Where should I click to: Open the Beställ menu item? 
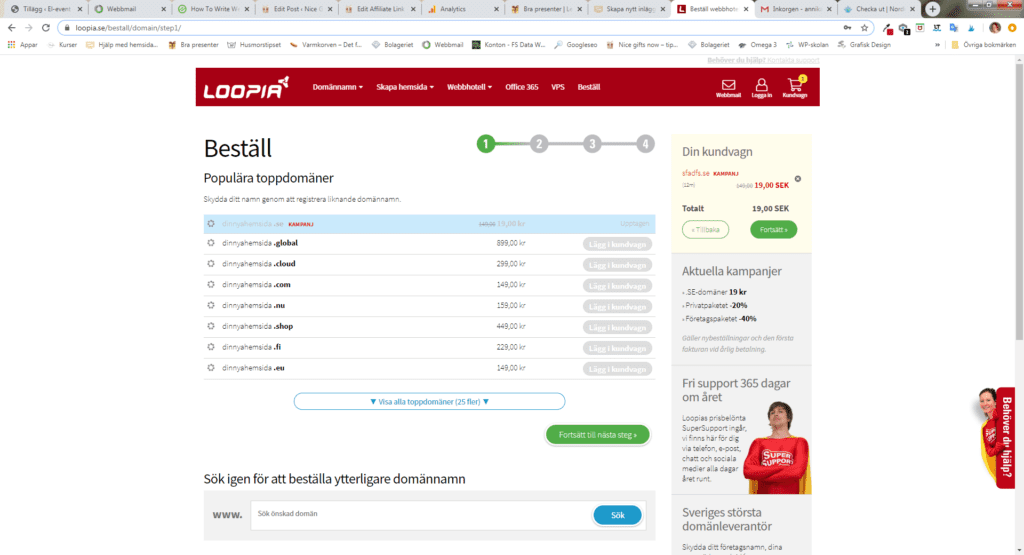(588, 87)
